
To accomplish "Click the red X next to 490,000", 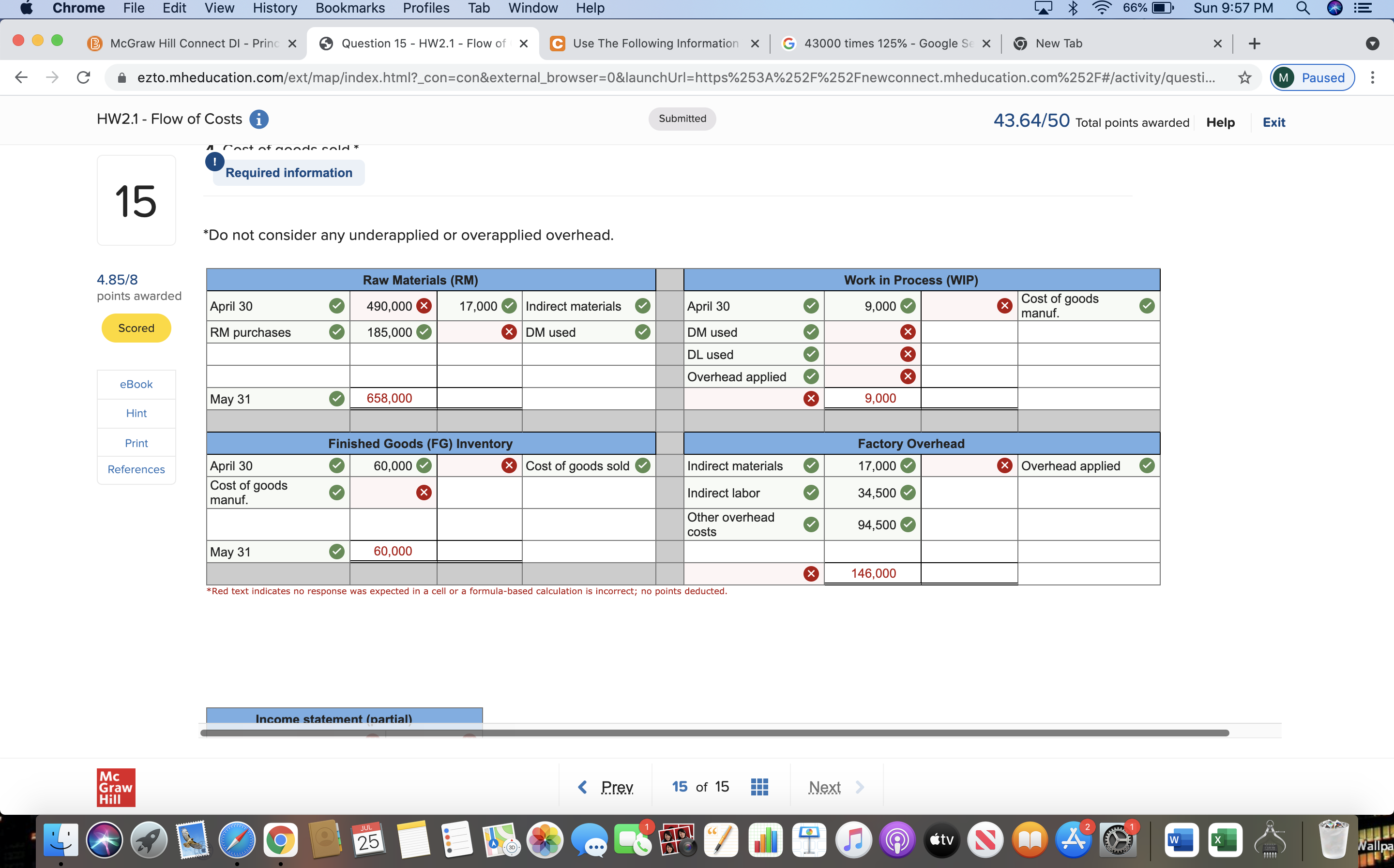I will point(424,306).
